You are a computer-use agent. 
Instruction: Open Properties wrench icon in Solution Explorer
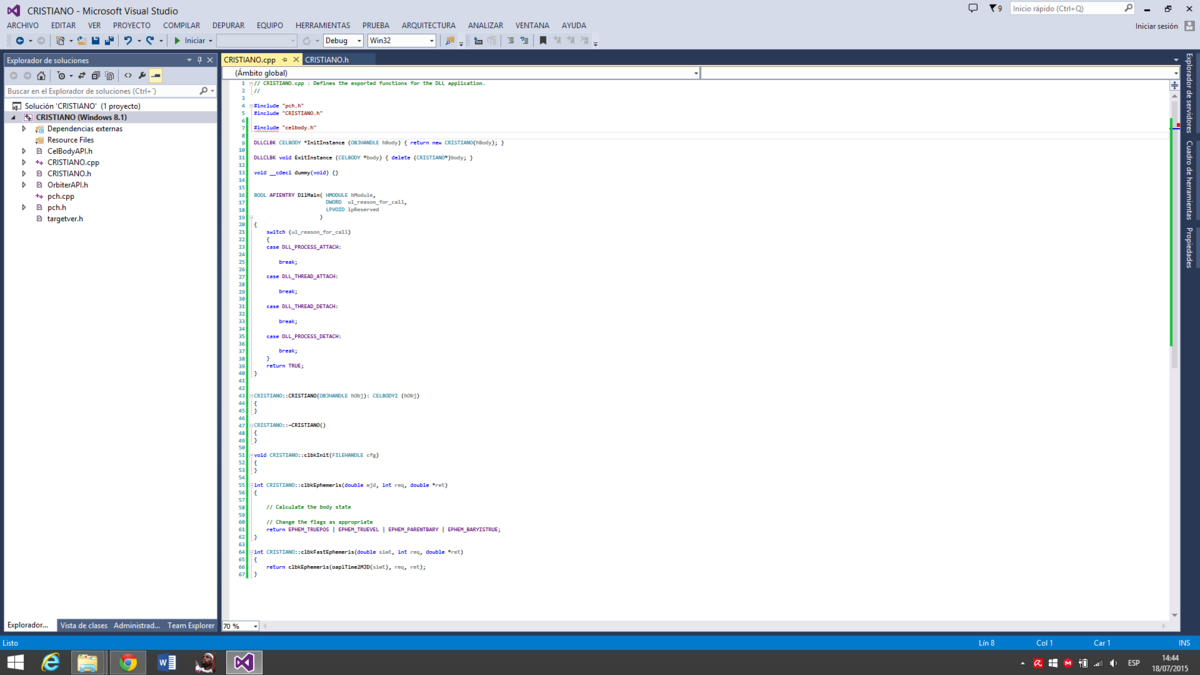pos(142,76)
